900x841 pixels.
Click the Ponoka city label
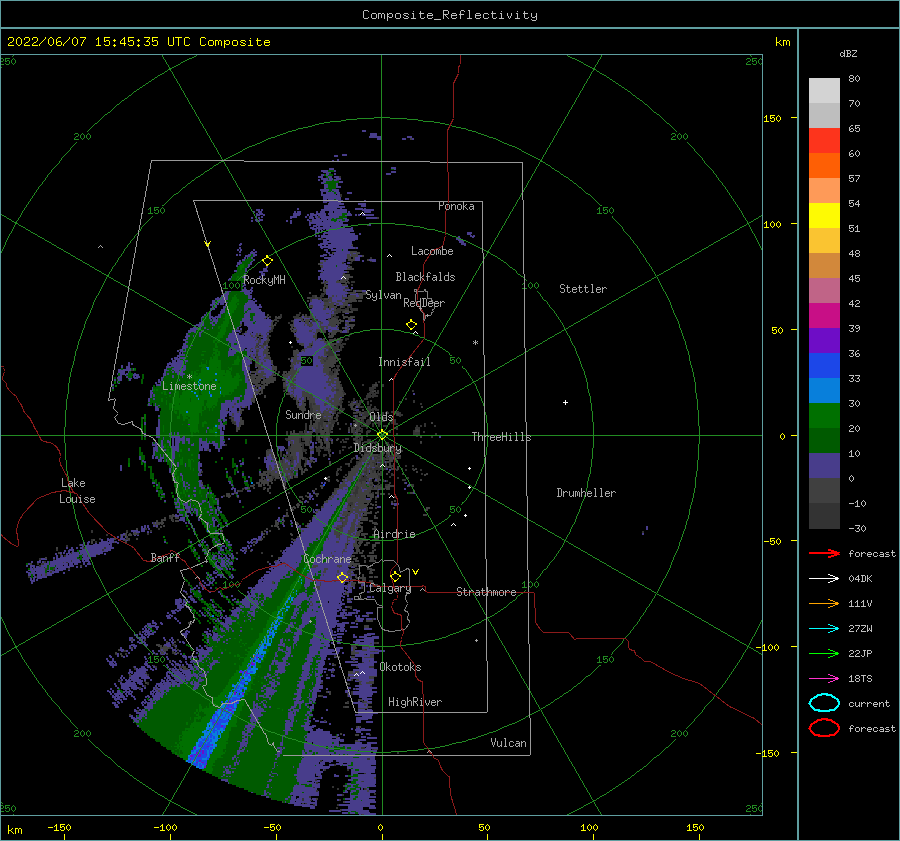pyautogui.click(x=456, y=206)
